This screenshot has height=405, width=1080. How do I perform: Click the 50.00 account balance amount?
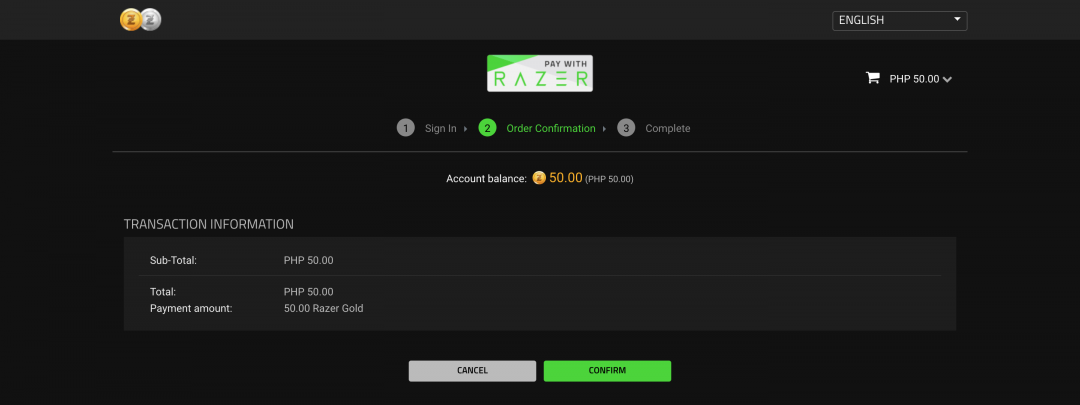(565, 178)
